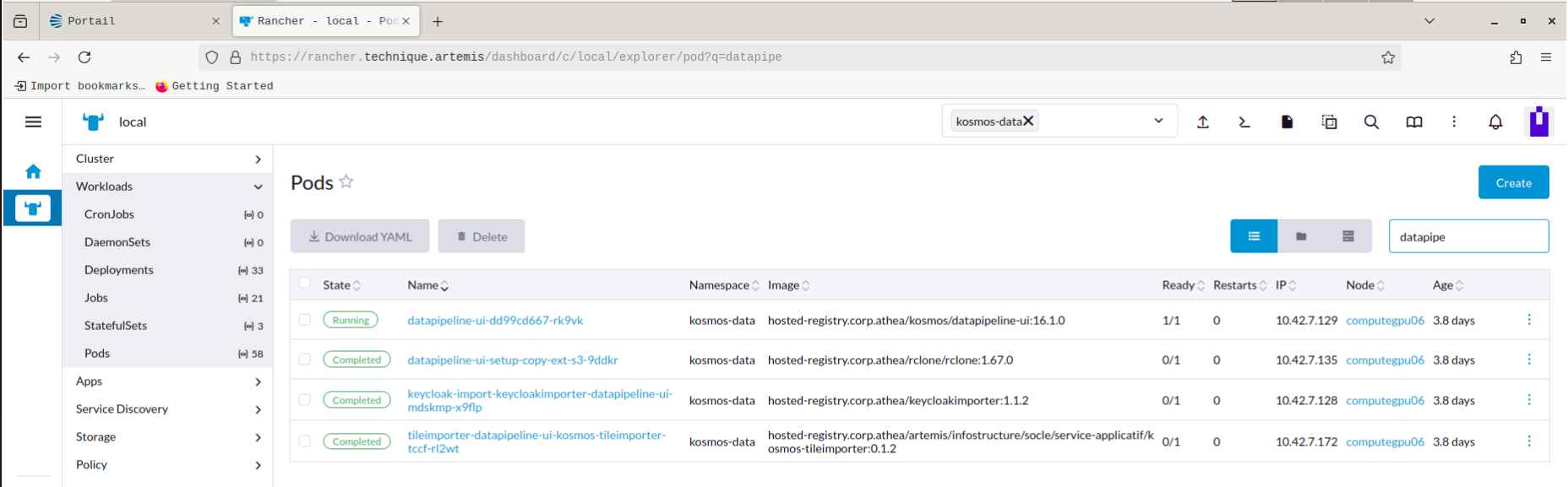Image resolution: width=1568 pixels, height=487 pixels.
Task: Open the documentation book icon
Action: pos(1413,122)
